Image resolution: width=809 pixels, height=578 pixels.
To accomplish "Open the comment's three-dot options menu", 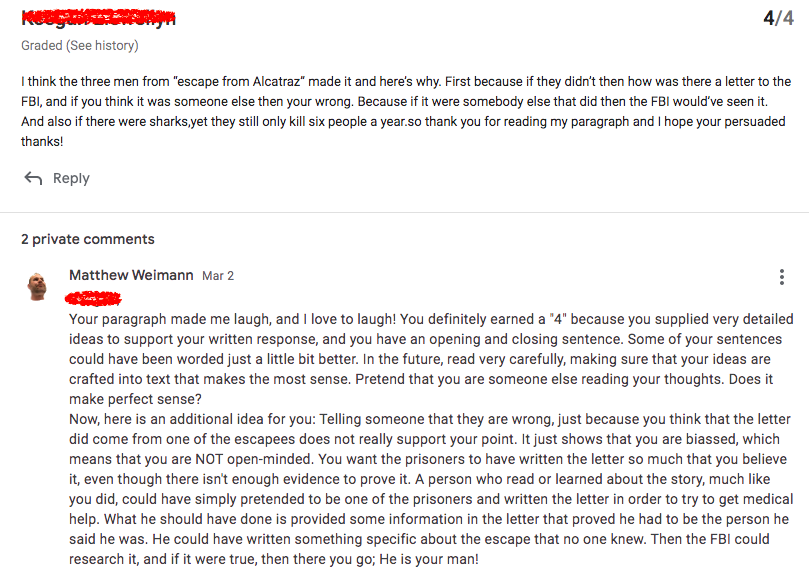I will (x=781, y=277).
